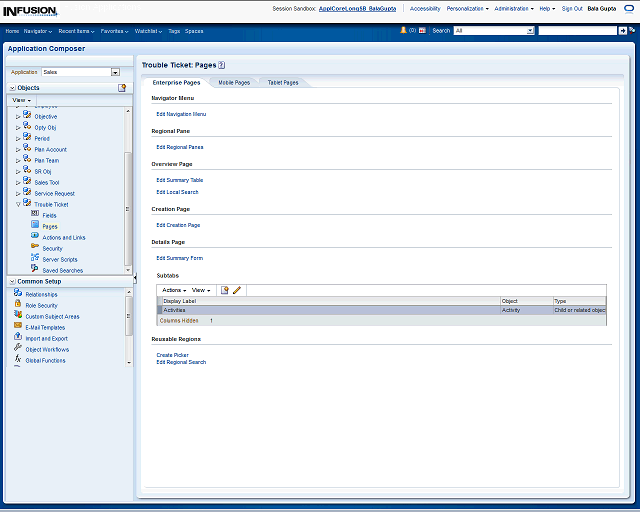
Task: Click the pencil edit icon in Subtabs toolbar
Action: tap(237, 290)
